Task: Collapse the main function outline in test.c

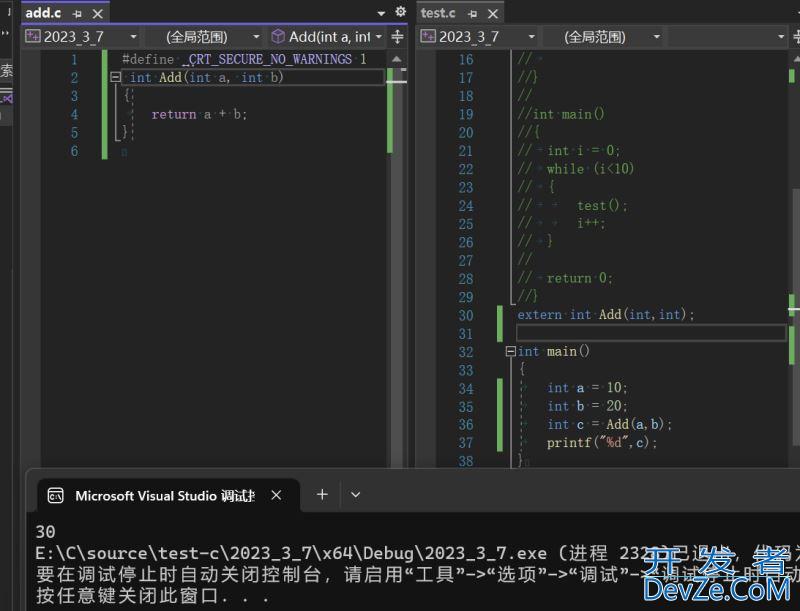Action: coord(510,351)
